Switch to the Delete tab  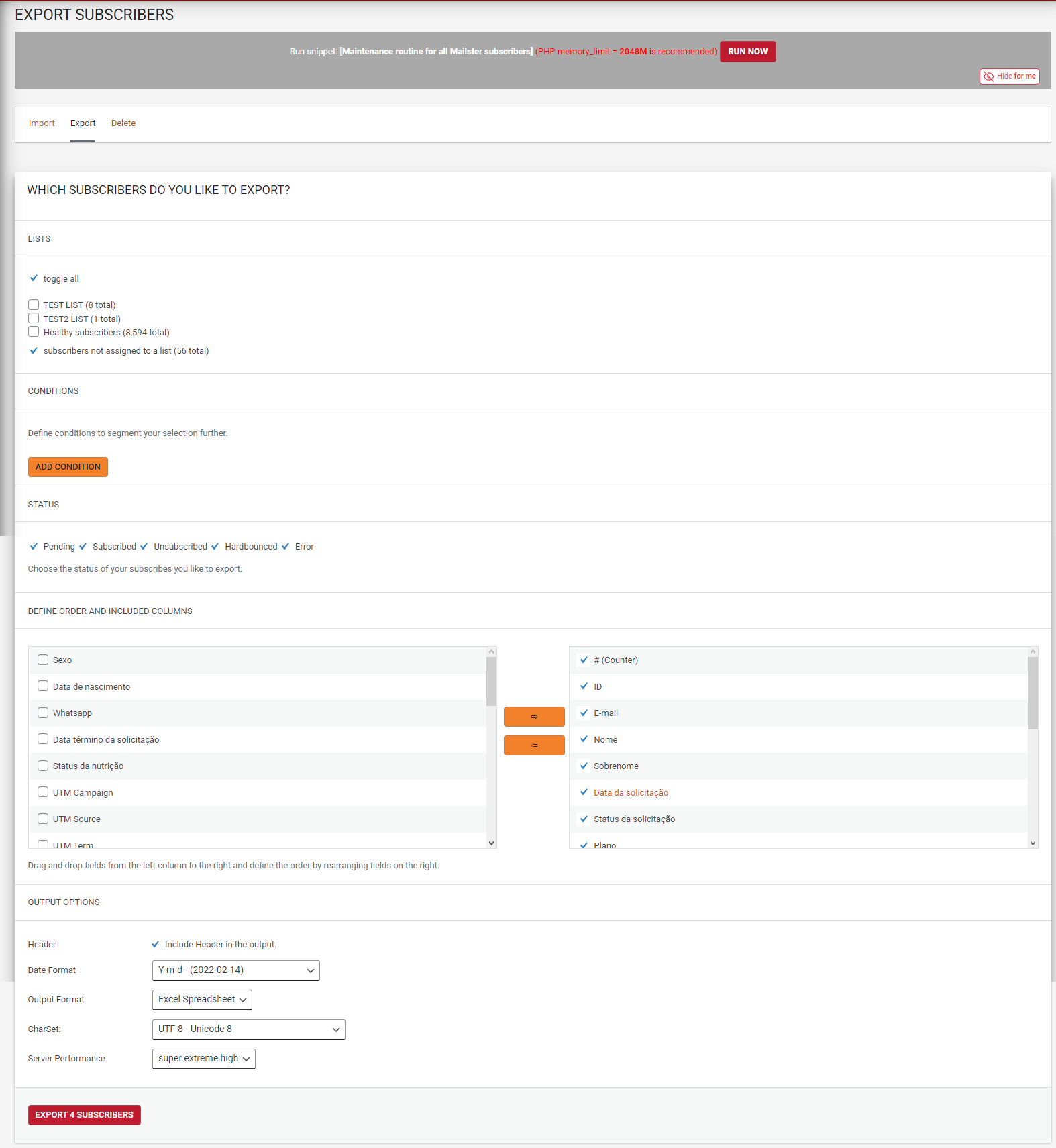point(123,123)
